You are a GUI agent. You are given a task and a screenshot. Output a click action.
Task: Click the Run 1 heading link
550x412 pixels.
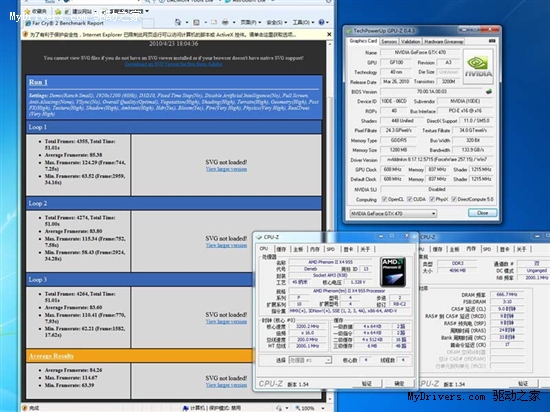(38, 82)
